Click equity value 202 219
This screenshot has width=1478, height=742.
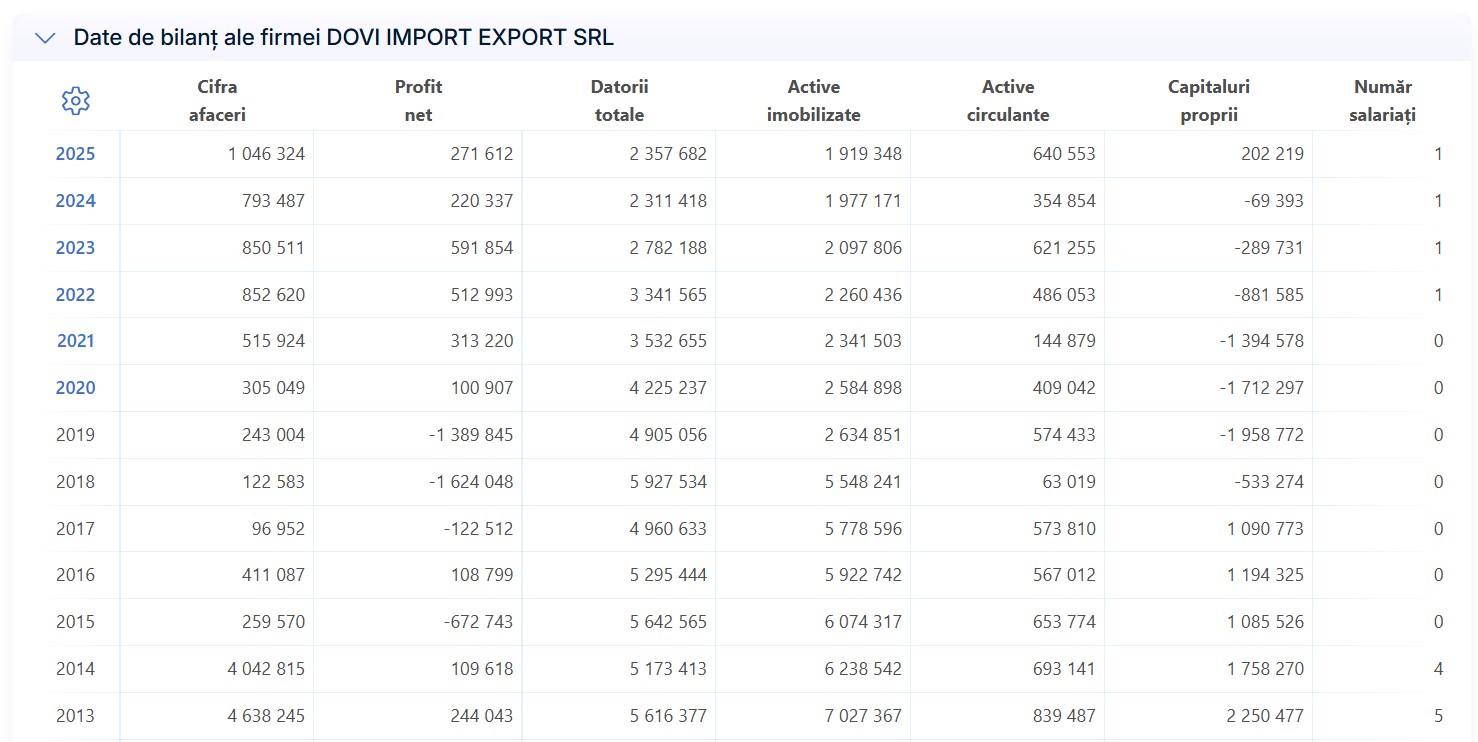click(x=1271, y=154)
